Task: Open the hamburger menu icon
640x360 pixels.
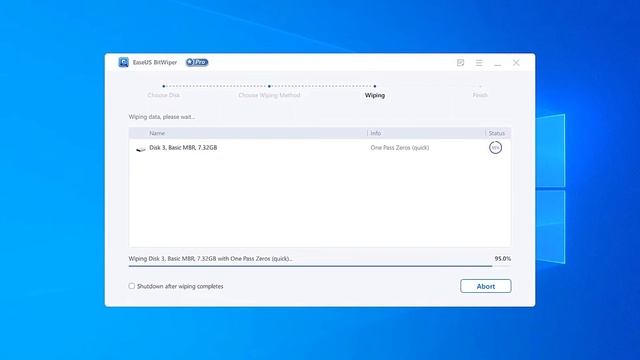Action: click(479, 62)
